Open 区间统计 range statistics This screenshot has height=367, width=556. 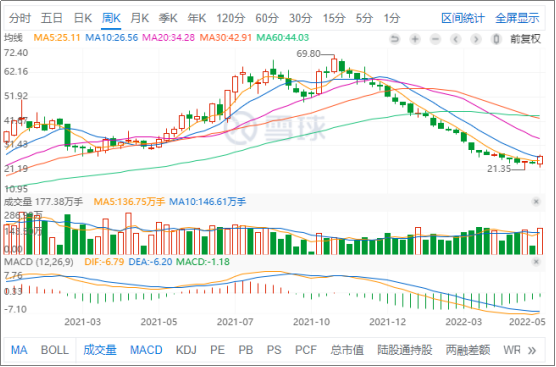[x=463, y=18]
